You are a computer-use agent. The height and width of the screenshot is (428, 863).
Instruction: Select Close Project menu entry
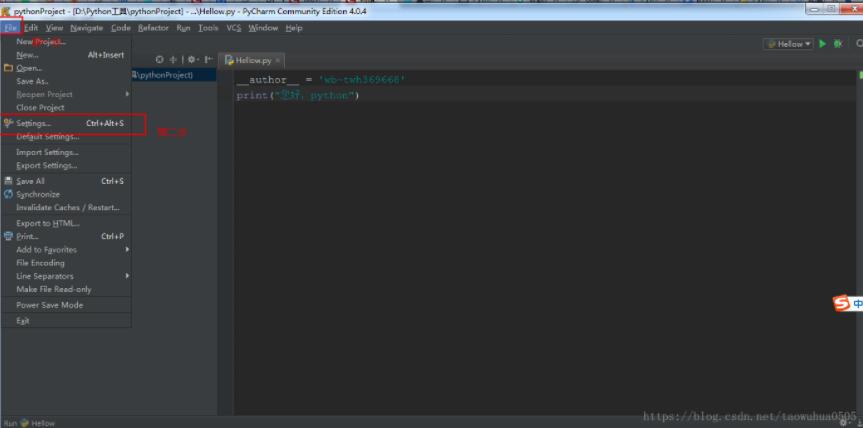[66, 107]
